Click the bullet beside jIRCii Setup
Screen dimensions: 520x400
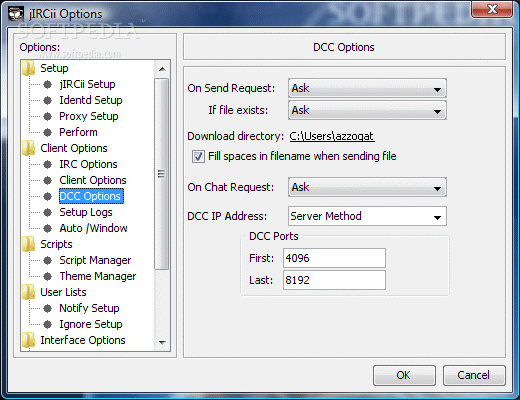48,84
